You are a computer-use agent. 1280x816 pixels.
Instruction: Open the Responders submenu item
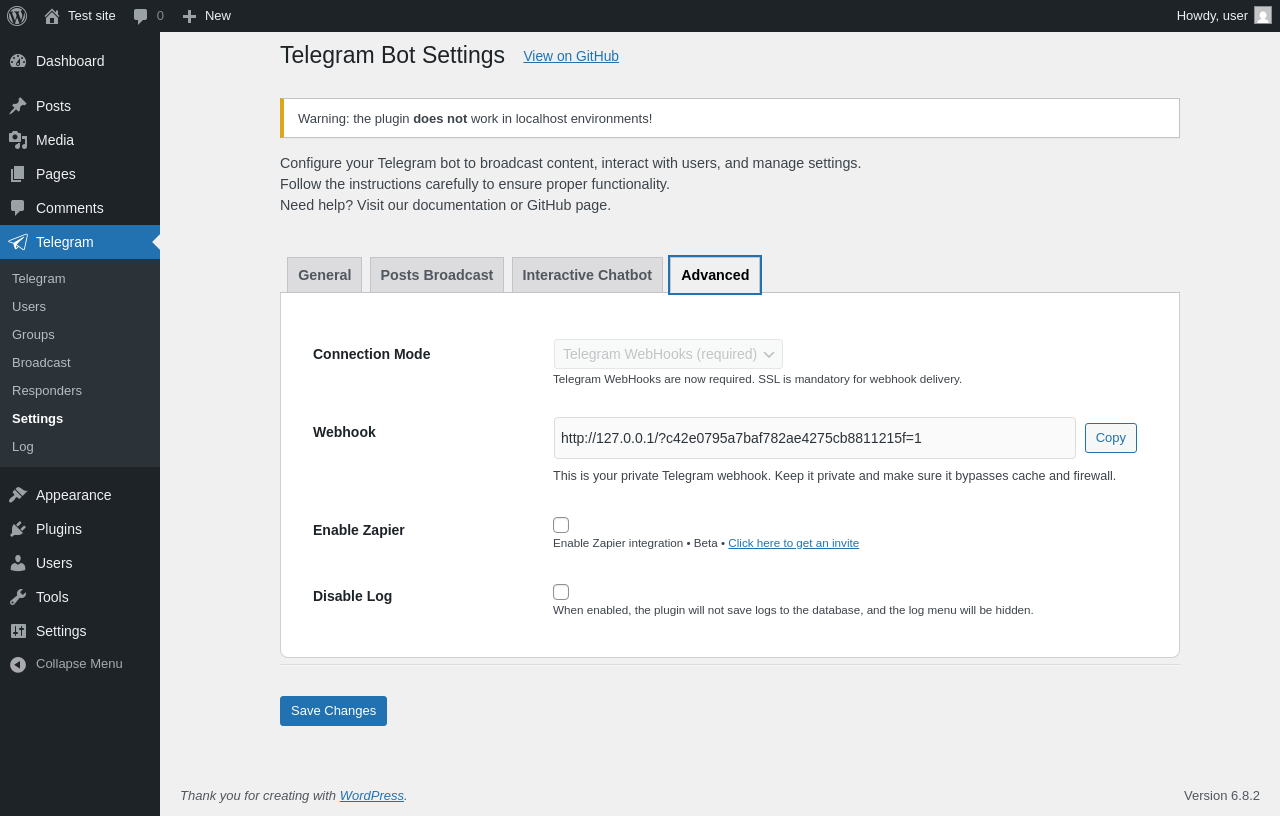pos(47,390)
